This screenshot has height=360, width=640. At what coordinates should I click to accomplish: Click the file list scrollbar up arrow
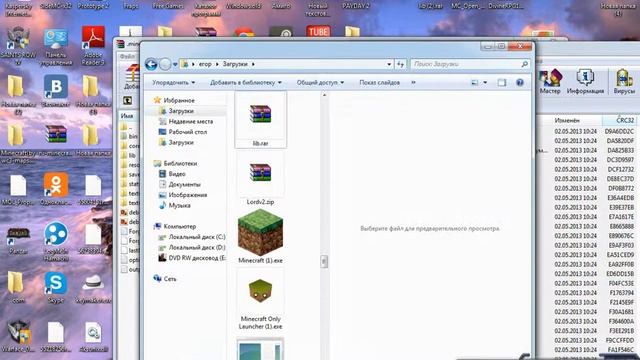click(x=324, y=95)
